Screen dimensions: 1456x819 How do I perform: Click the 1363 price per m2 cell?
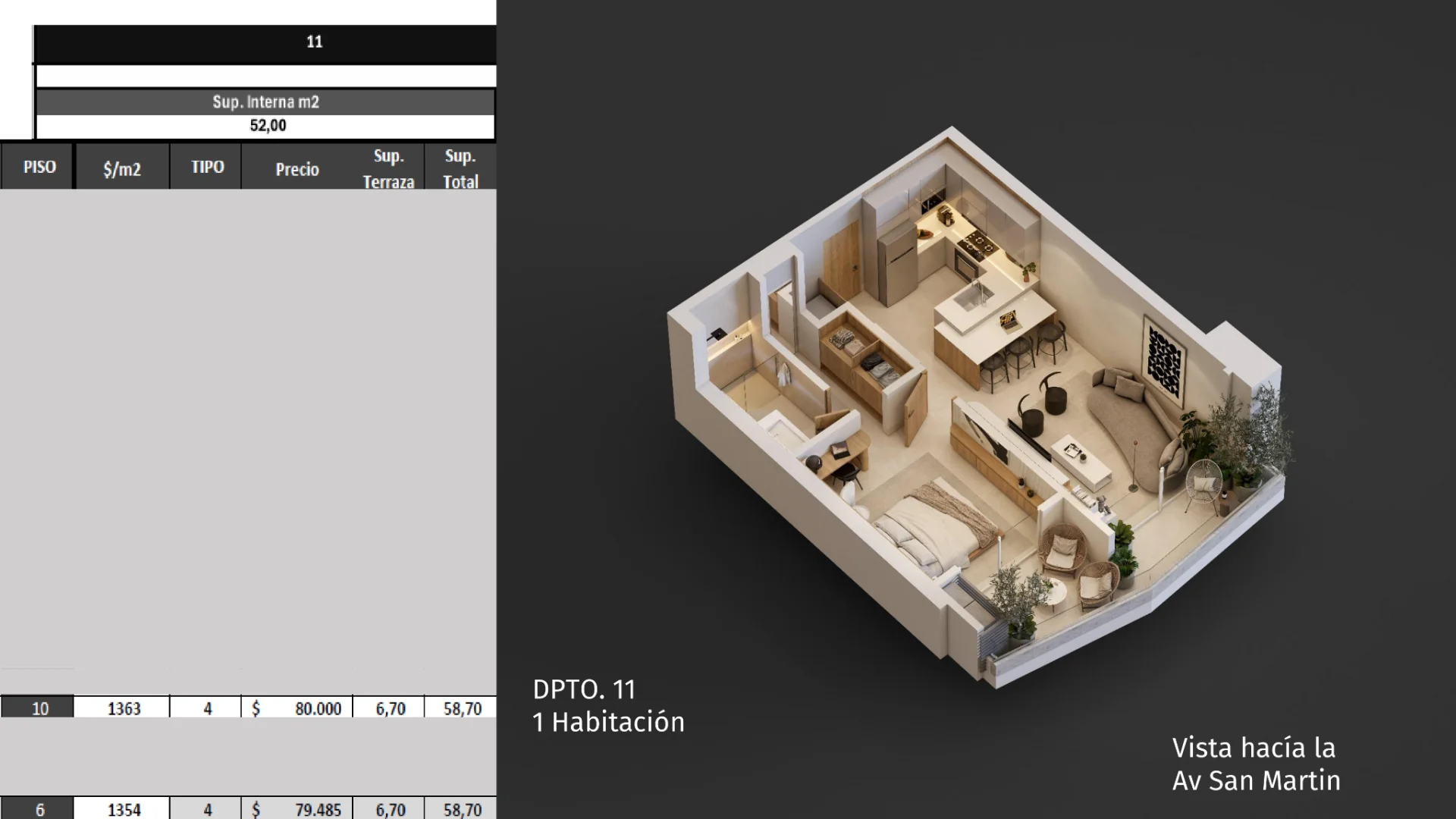tap(123, 708)
